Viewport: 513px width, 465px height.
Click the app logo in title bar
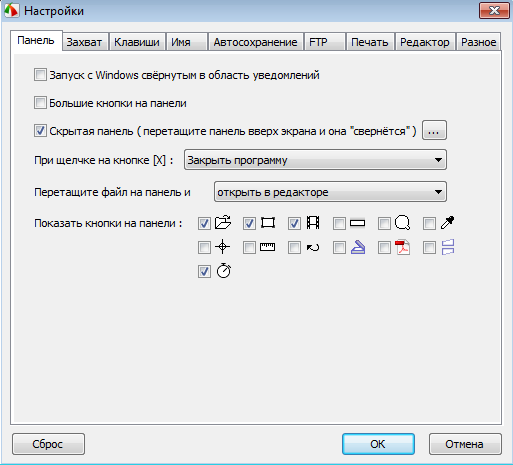tap(12, 11)
